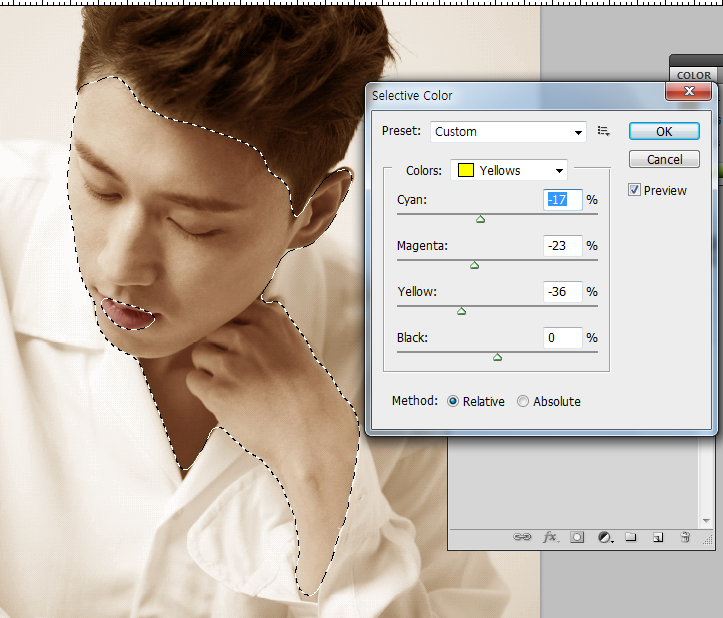Click the Yellow slider handle
Image resolution: width=723 pixels, height=618 pixels.
click(462, 311)
